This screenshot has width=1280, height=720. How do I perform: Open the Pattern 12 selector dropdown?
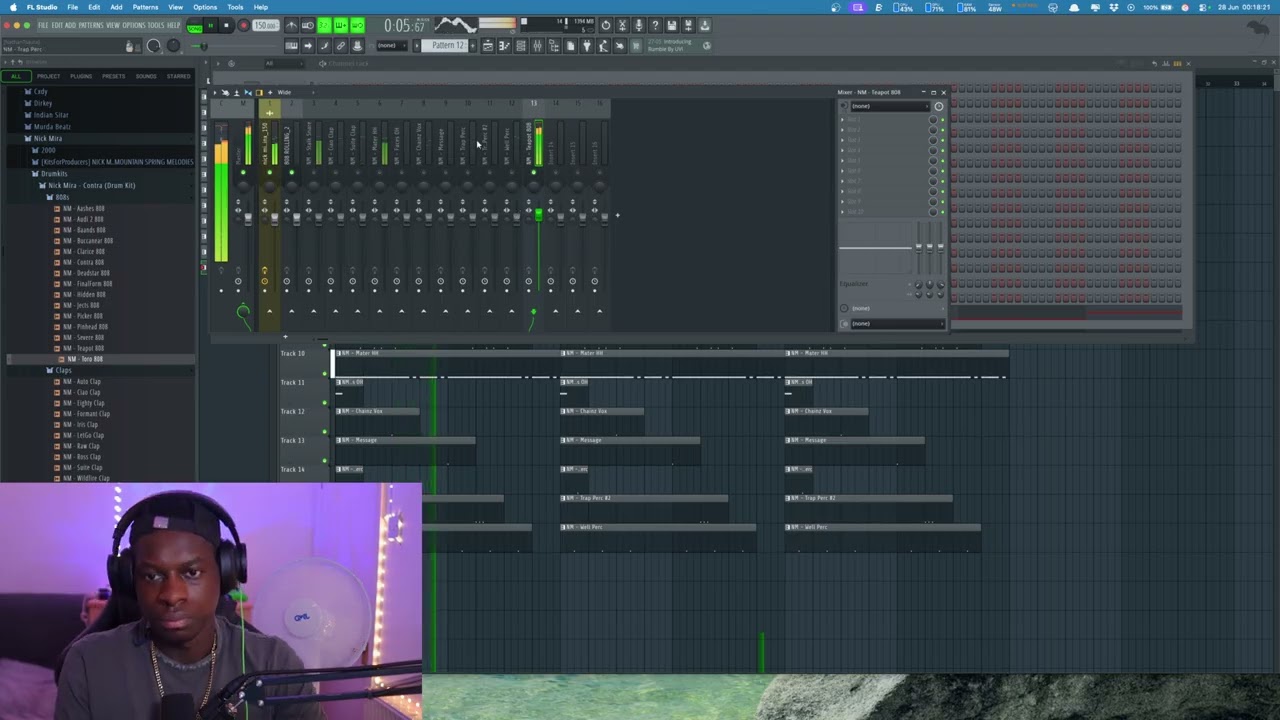pos(444,46)
